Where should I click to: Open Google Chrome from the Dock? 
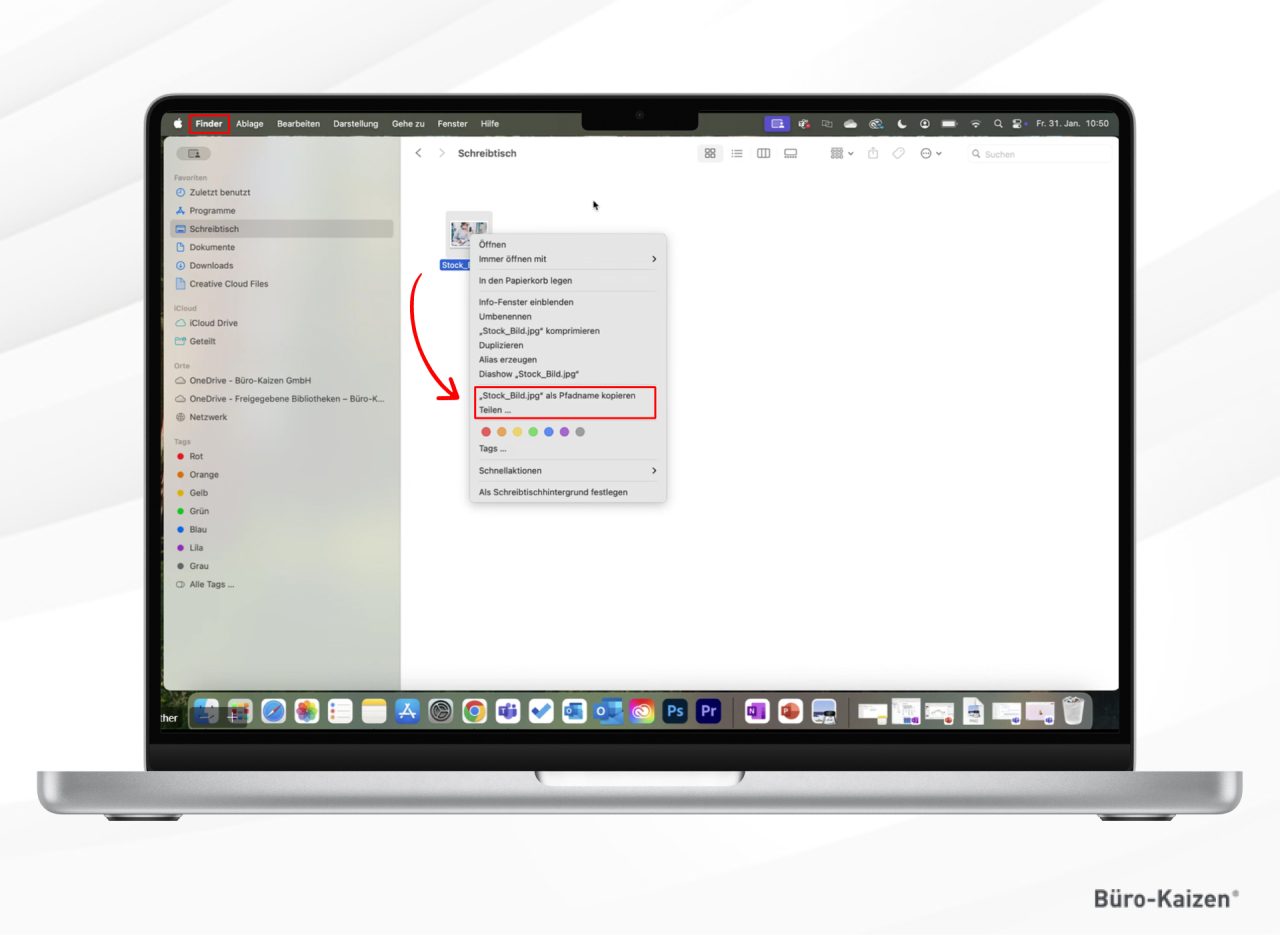(x=474, y=711)
